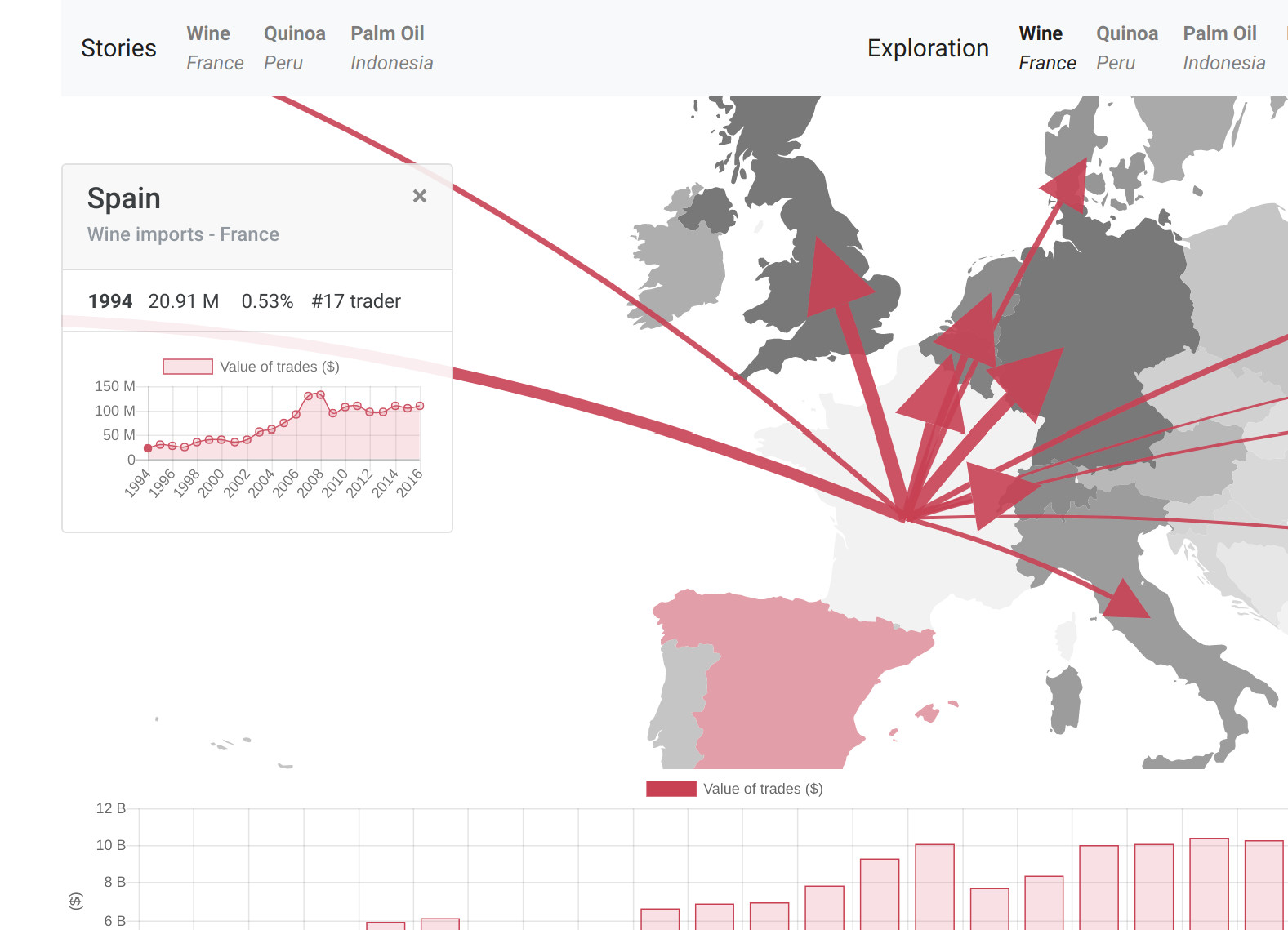Select Quinoa Peru under Exploration
Viewport: 1288px width, 930px height.
(x=1126, y=48)
